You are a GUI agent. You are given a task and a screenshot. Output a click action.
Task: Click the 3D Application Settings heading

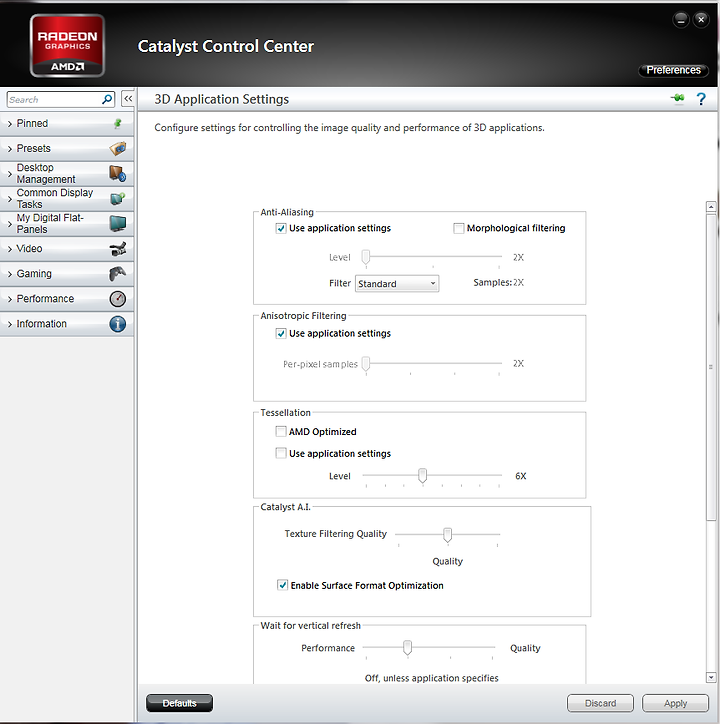pos(222,99)
